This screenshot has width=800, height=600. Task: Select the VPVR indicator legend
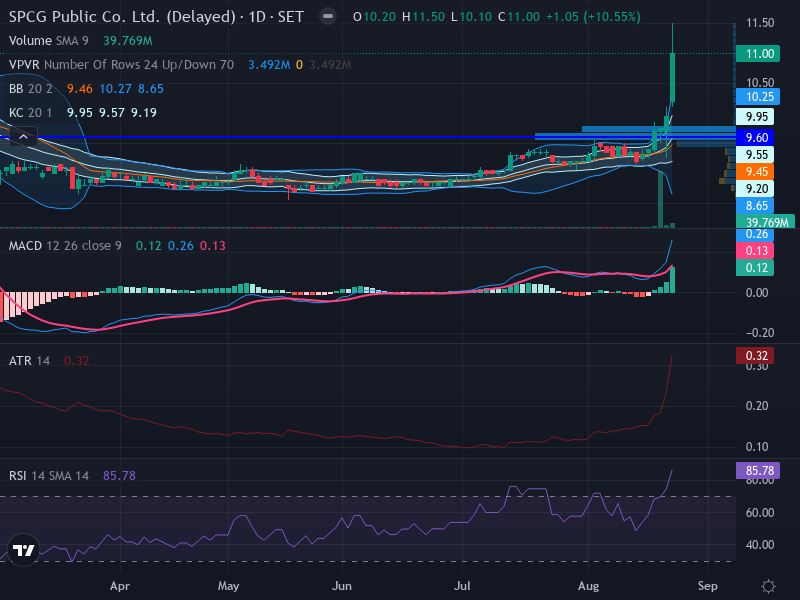[121, 65]
